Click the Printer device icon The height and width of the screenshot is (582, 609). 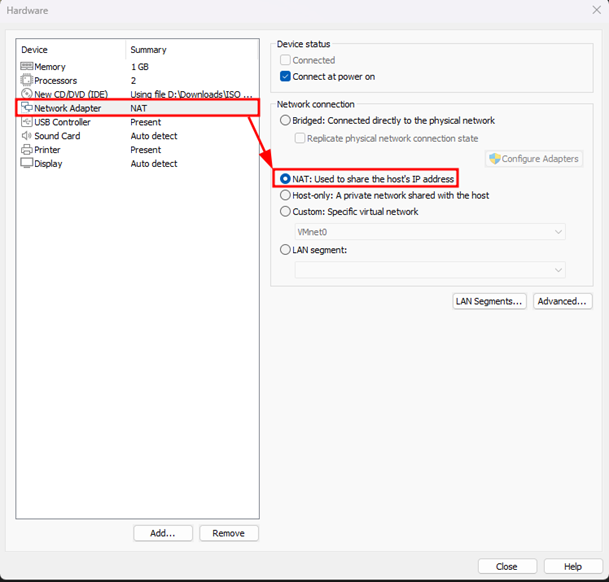pyautogui.click(x=27, y=150)
